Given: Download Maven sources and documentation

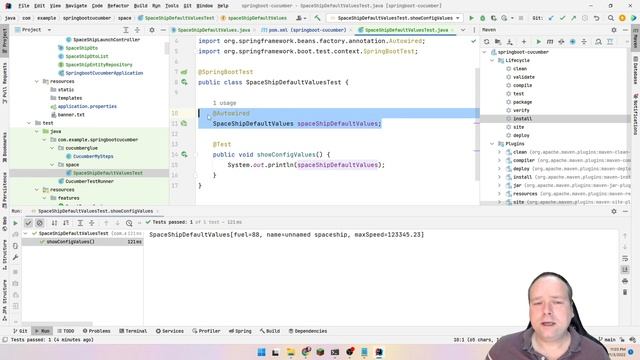Looking at the screenshot, I should coord(510,42).
